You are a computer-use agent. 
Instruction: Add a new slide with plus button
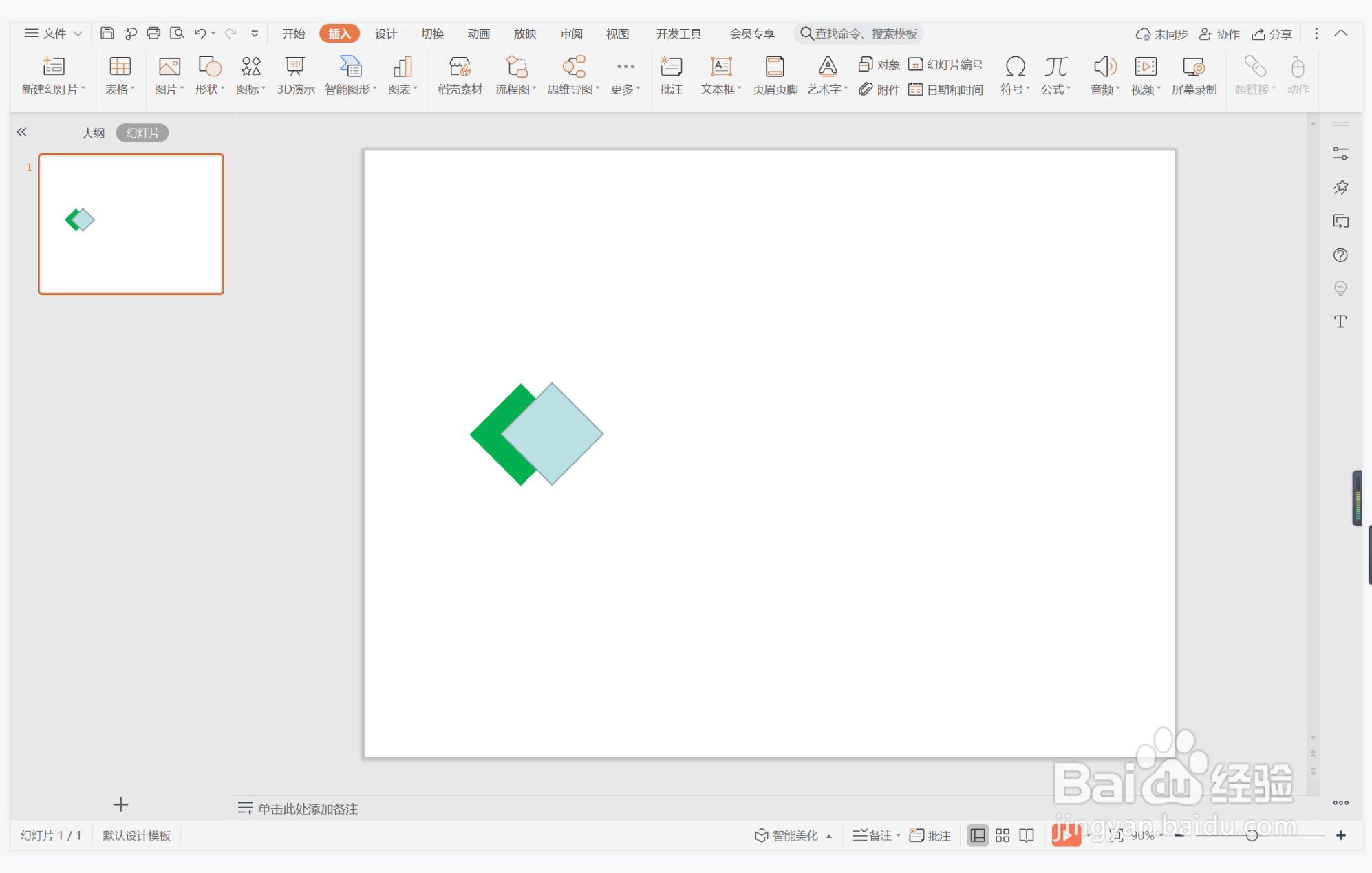pos(120,804)
